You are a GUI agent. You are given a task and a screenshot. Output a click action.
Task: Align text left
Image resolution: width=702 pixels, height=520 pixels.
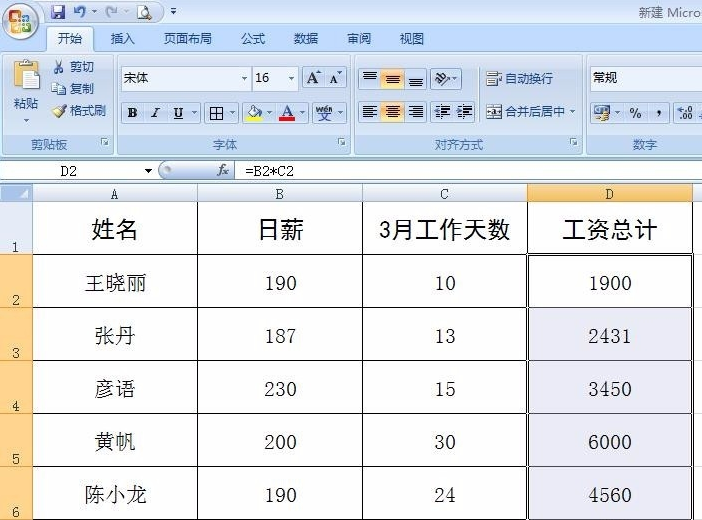click(x=369, y=111)
